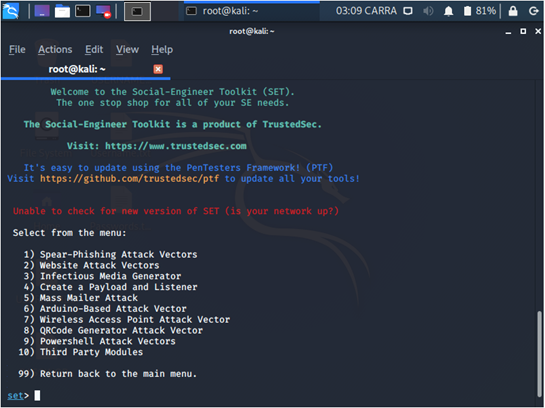Viewport: 545px width, 408px height.
Task: Click the 03:09 clock in the panel
Action: [366, 11]
